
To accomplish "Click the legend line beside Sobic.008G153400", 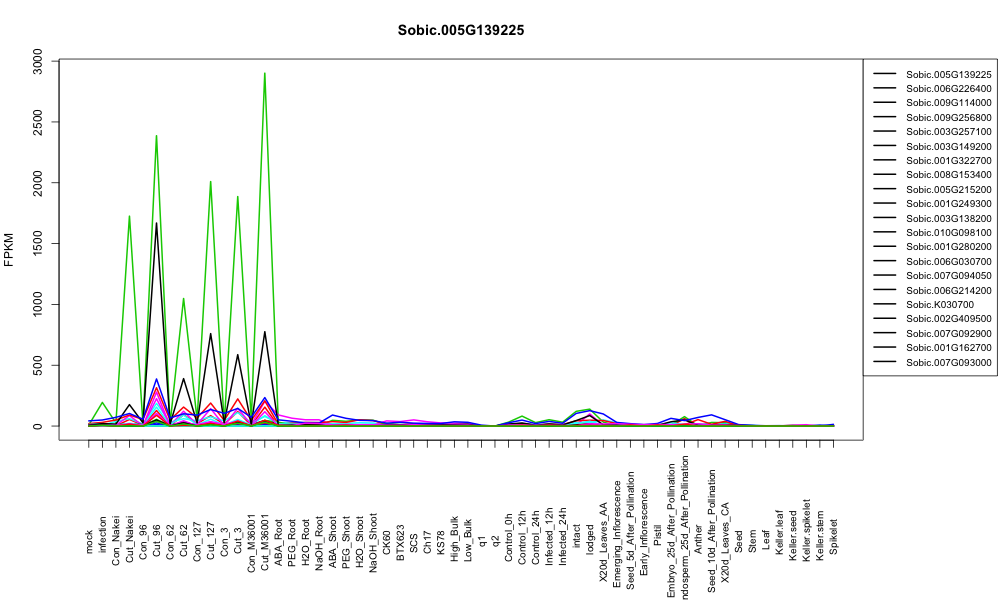I will point(885,175).
